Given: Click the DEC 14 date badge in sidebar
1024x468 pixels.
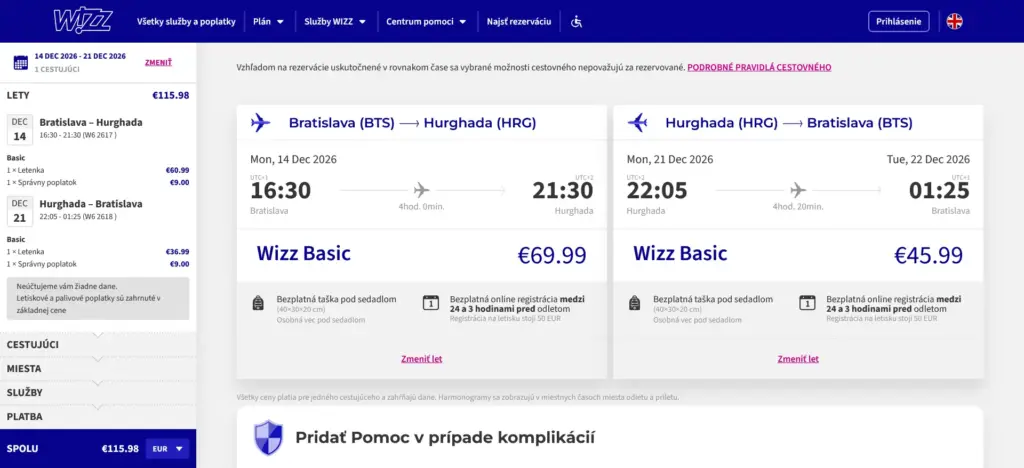Looking at the screenshot, I should 20,129.
